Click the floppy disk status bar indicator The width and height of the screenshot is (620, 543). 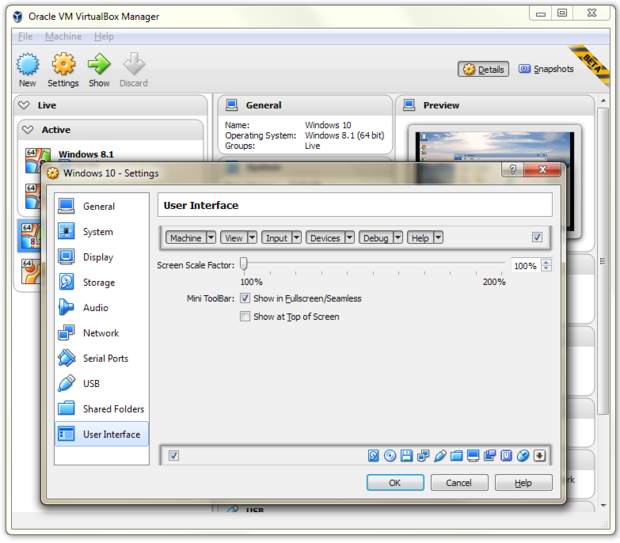407,456
